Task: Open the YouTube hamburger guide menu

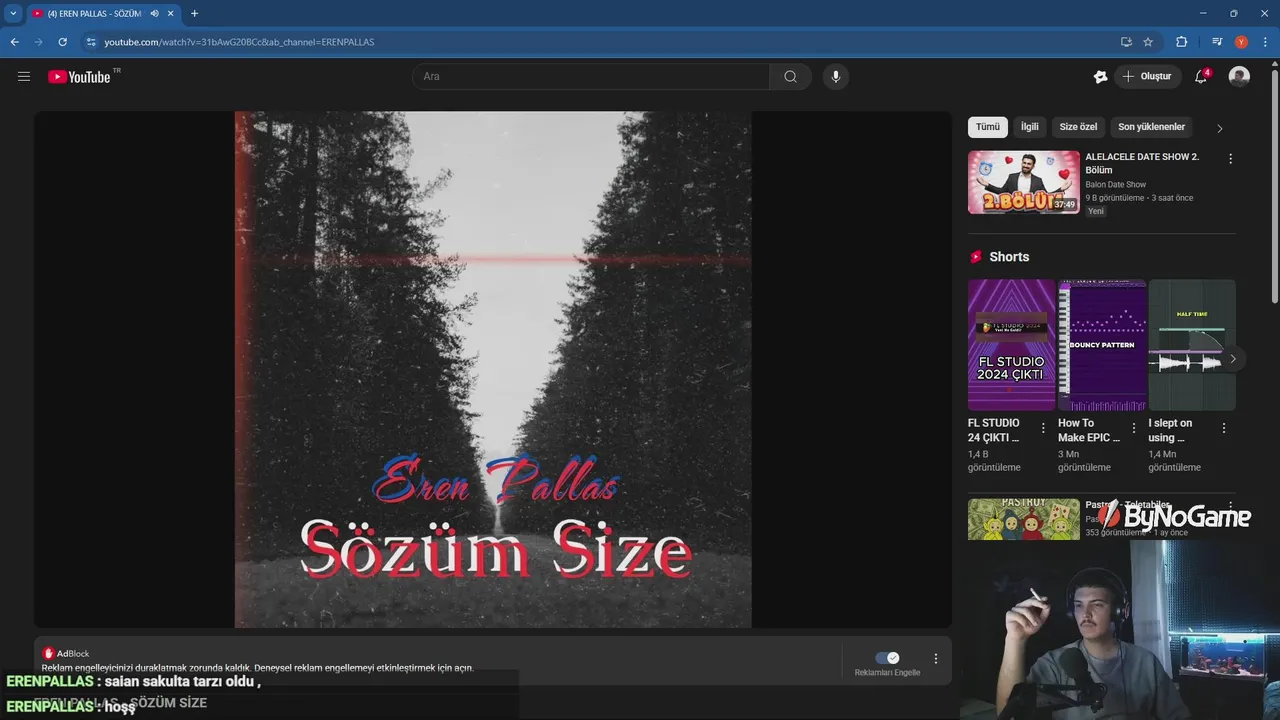Action: [x=24, y=76]
